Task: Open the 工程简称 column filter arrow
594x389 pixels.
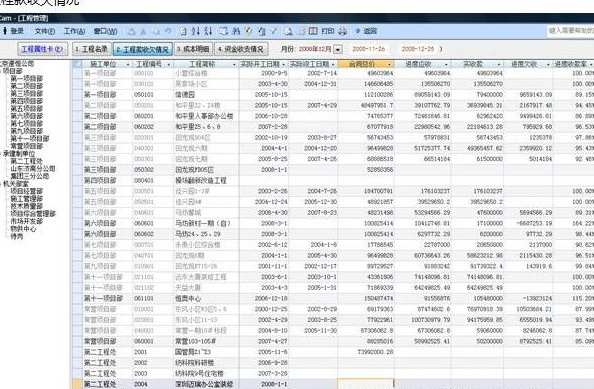Action: tap(234, 64)
